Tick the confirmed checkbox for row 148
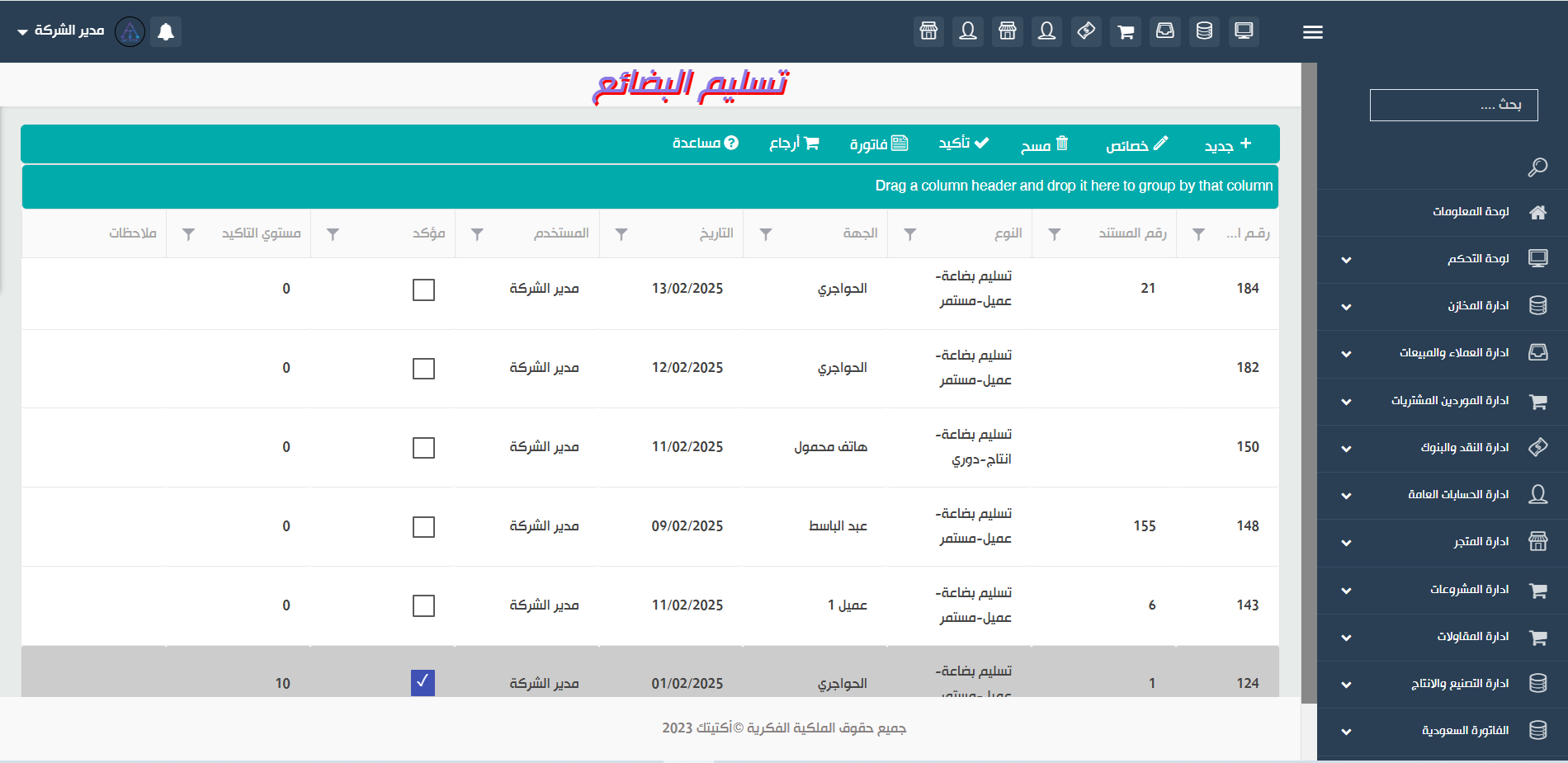This screenshot has height=763, width=1568. [x=423, y=526]
